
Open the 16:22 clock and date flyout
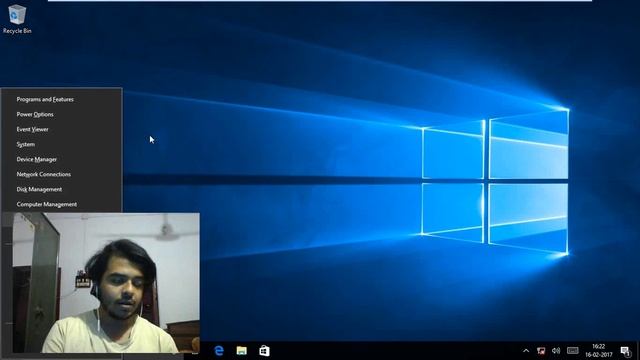coord(599,351)
